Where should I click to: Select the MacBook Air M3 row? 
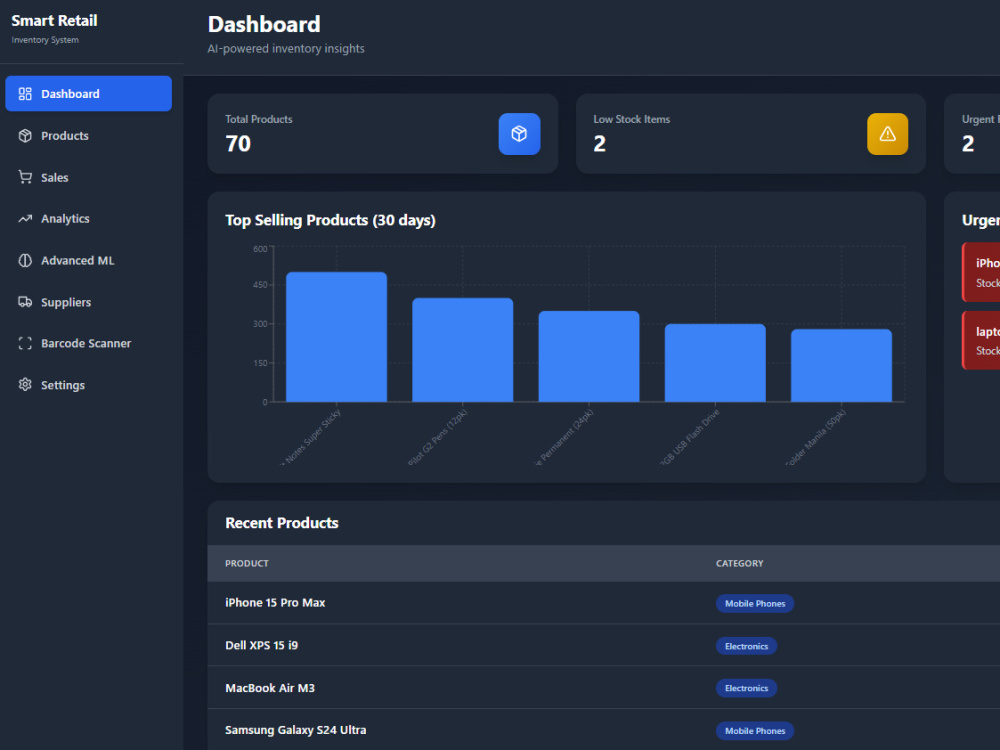coord(603,688)
